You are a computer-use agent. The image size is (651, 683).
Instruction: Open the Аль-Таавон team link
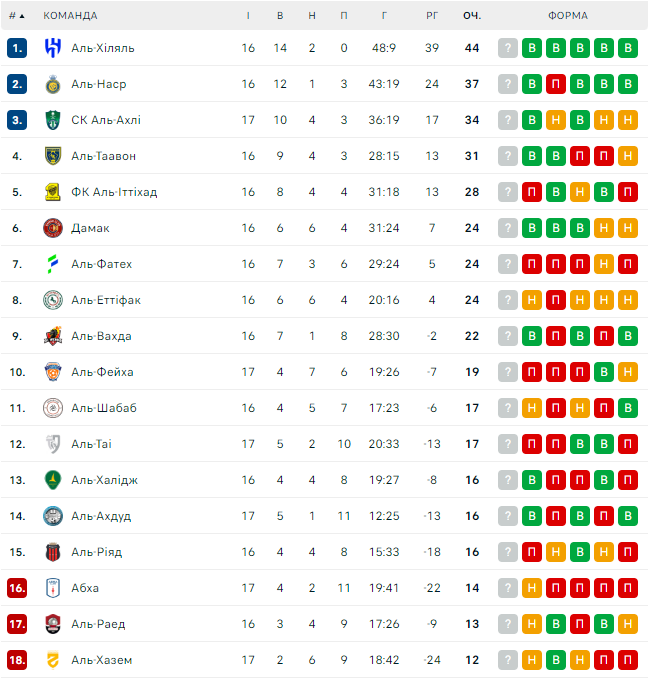pos(103,156)
